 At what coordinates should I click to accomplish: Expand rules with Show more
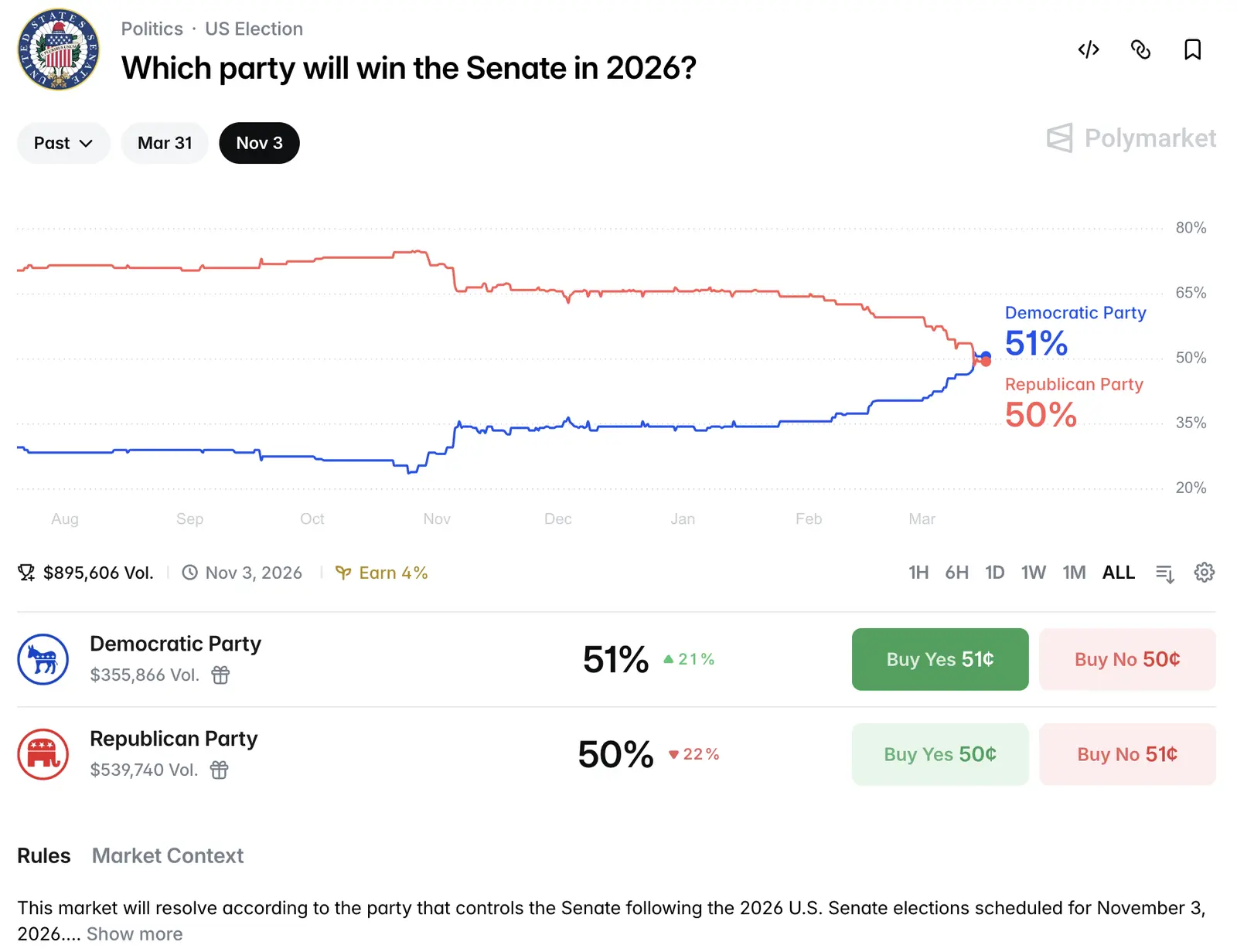135,934
